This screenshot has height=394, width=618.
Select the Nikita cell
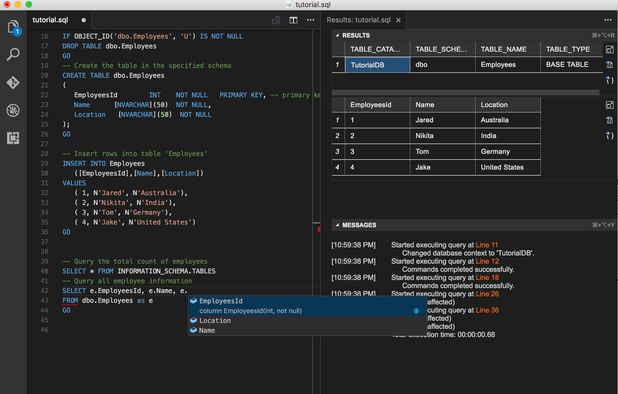coord(443,136)
